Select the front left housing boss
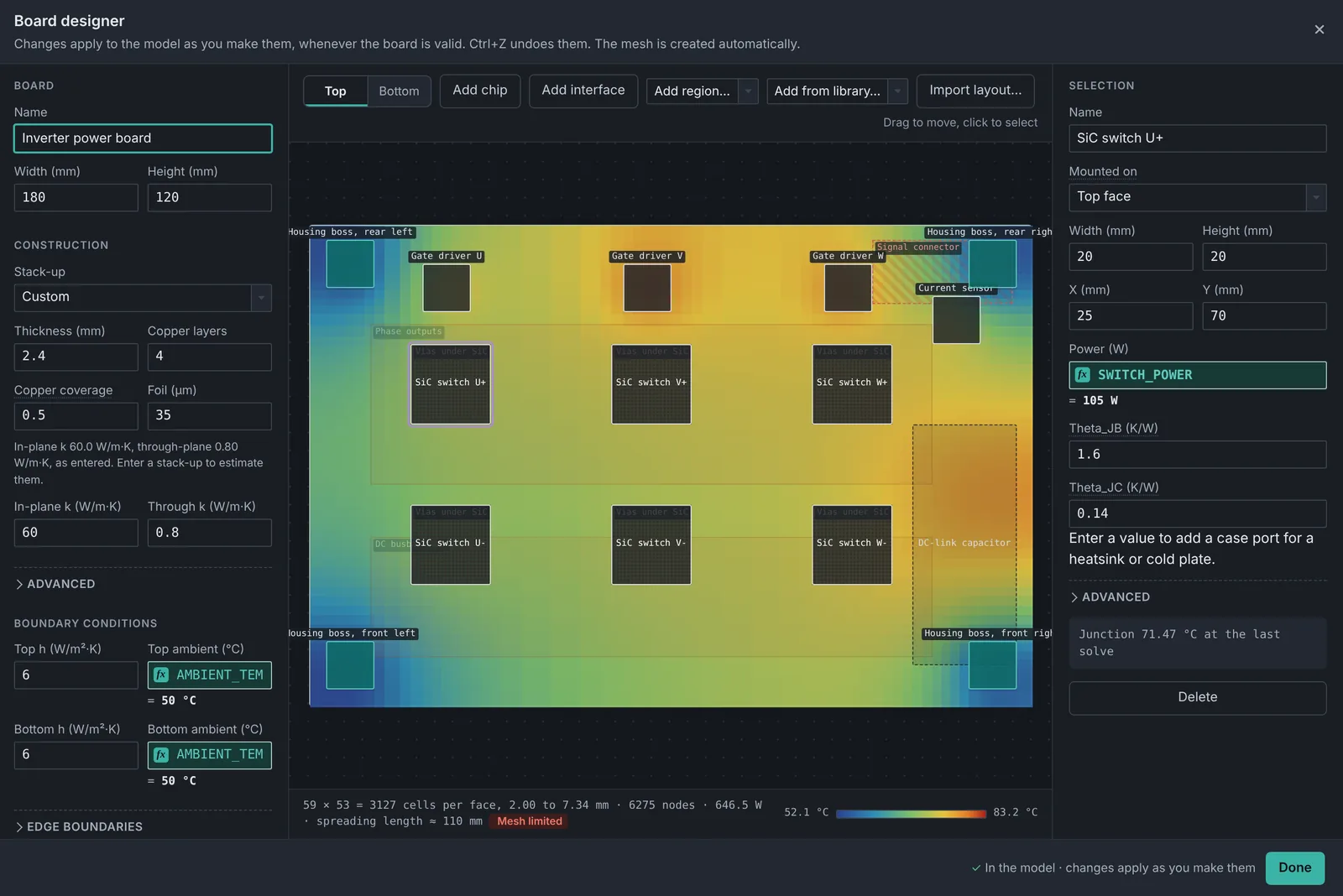The height and width of the screenshot is (896, 1343). (350, 665)
